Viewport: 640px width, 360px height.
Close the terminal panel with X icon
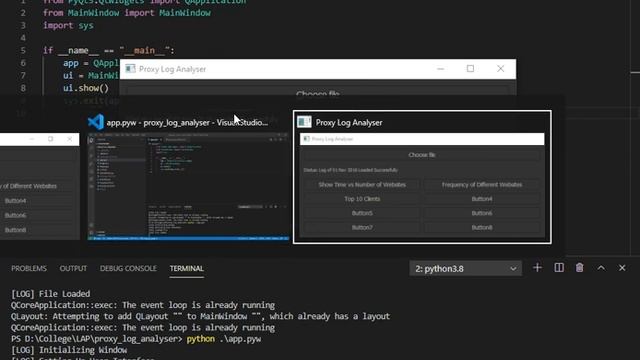pyautogui.click(x=622, y=268)
